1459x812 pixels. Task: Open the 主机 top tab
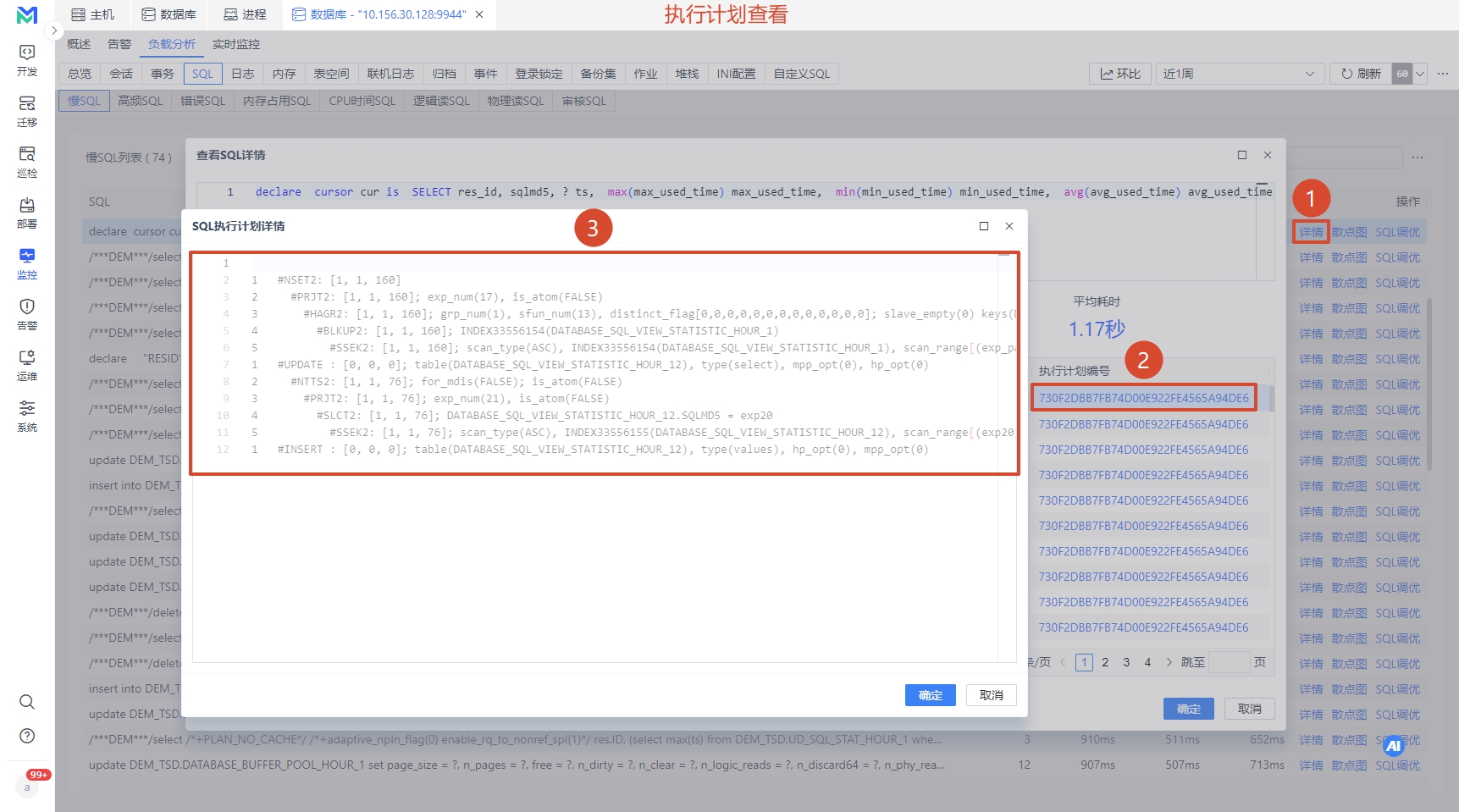click(x=92, y=14)
